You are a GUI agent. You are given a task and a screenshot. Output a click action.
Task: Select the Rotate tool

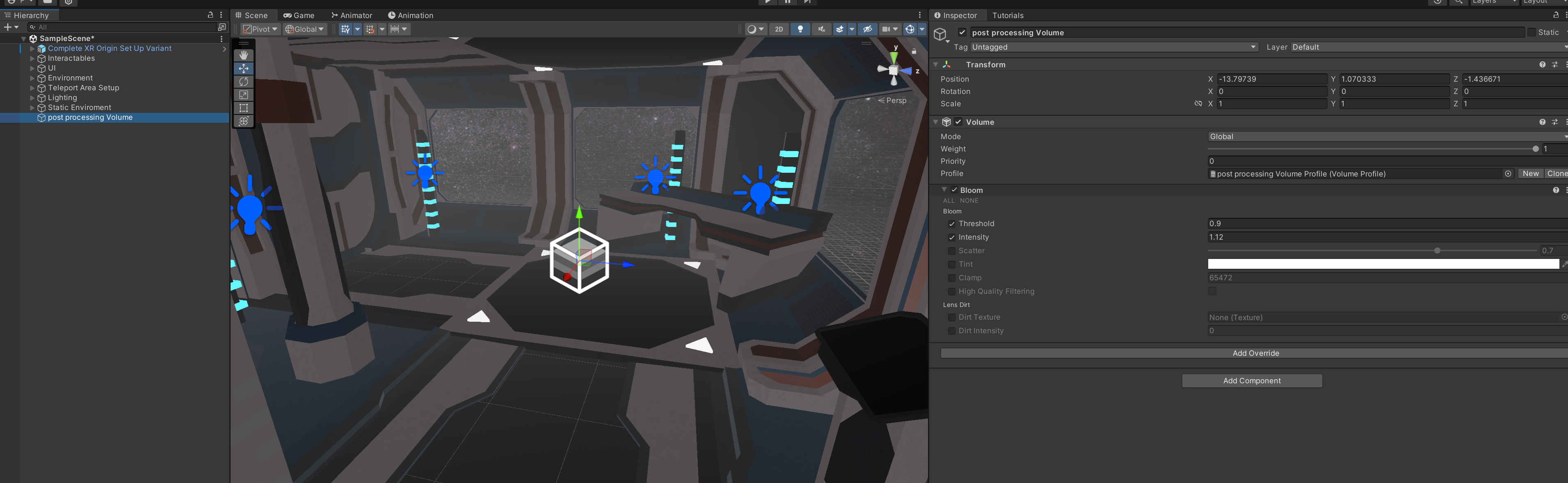coord(243,82)
